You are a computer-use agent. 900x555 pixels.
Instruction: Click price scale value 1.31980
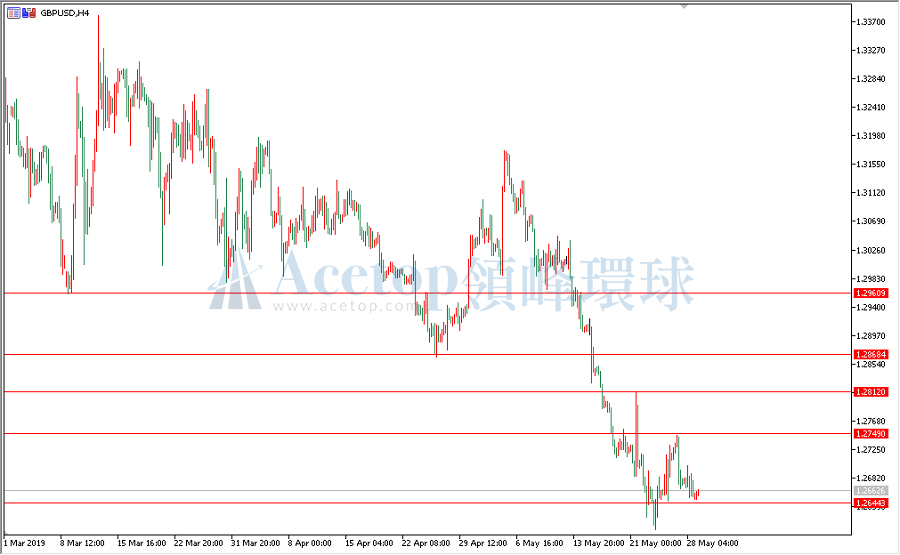pos(871,136)
